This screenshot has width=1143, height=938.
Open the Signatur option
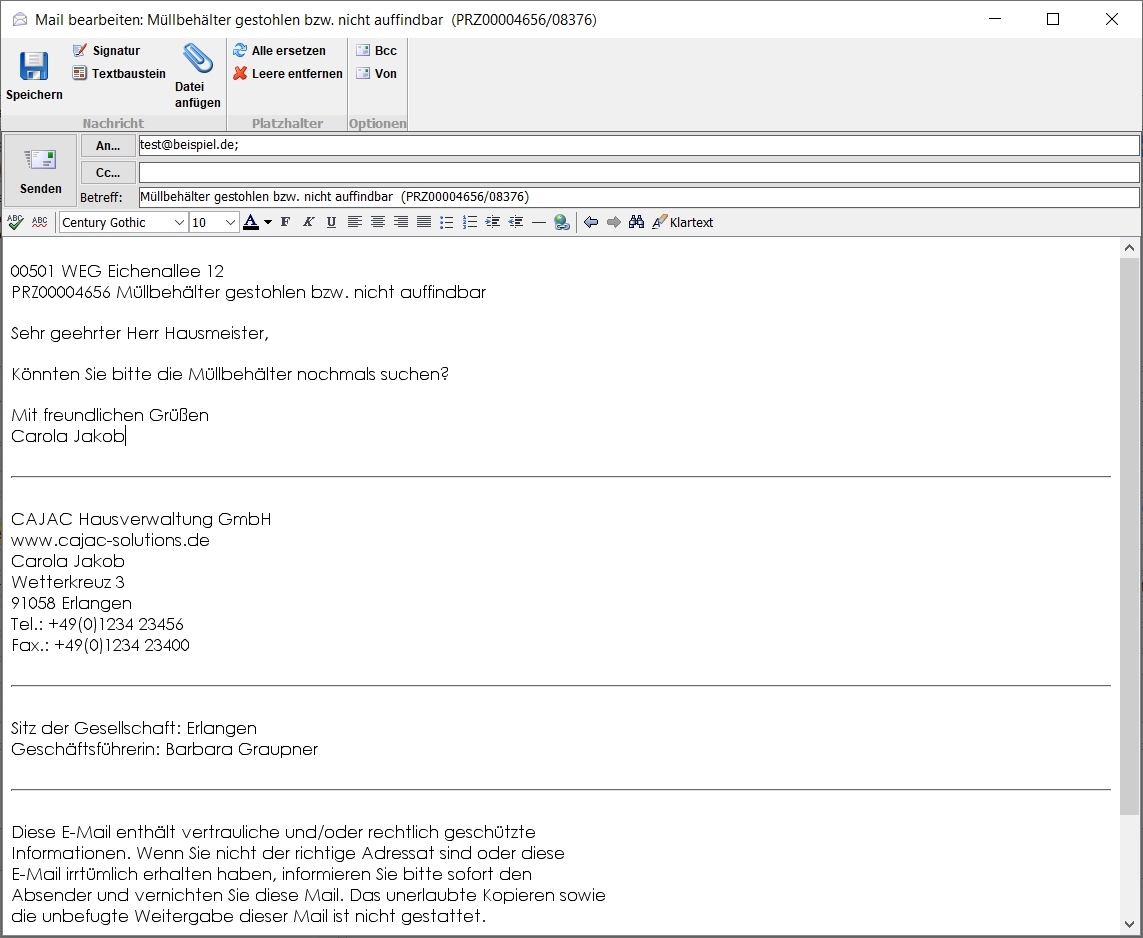pos(106,50)
